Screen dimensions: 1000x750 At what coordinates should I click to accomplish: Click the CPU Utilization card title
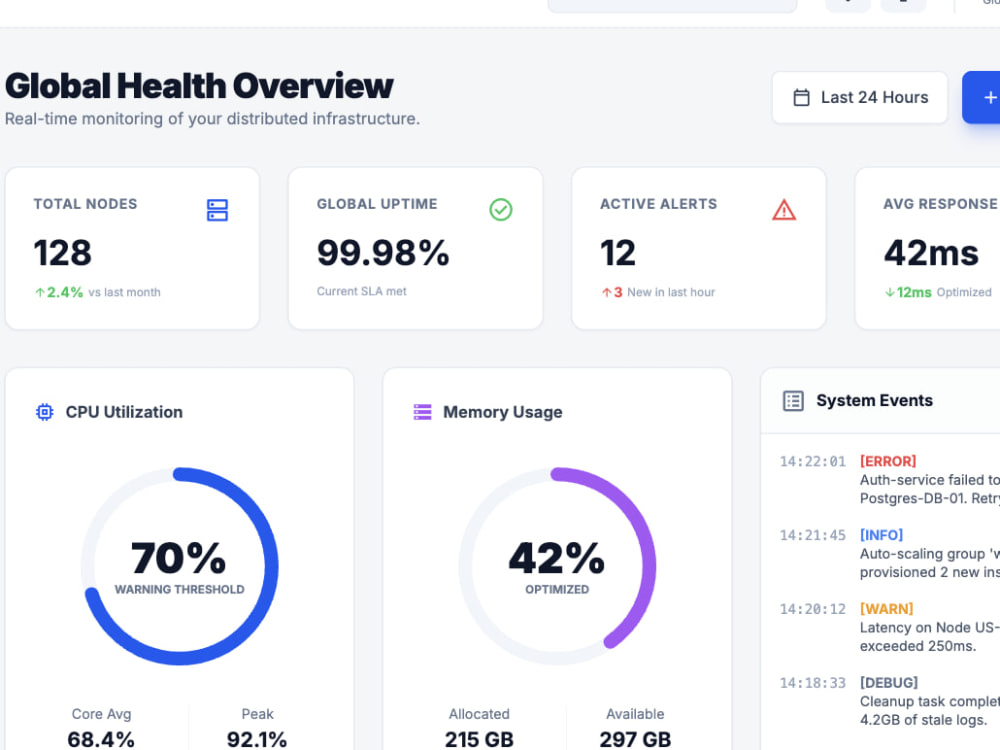click(x=124, y=412)
